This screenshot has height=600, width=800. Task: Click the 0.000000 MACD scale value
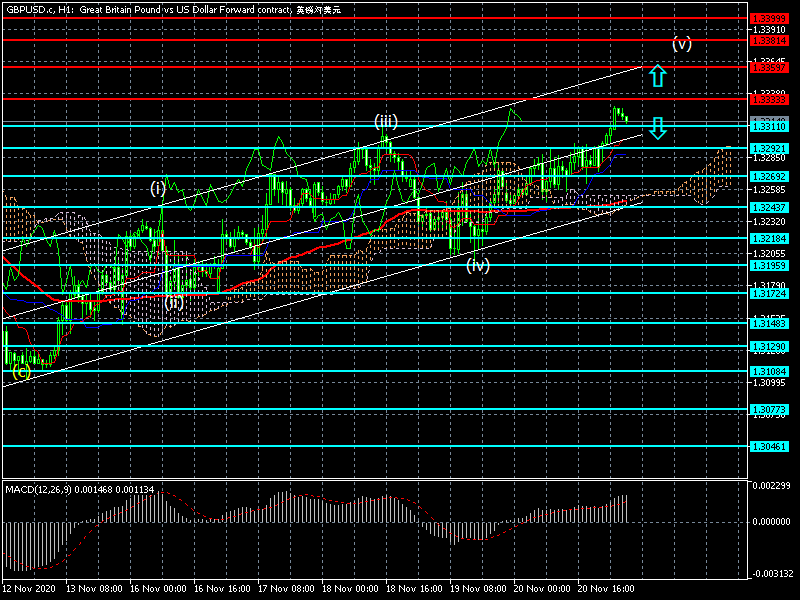pyautogui.click(x=771, y=521)
